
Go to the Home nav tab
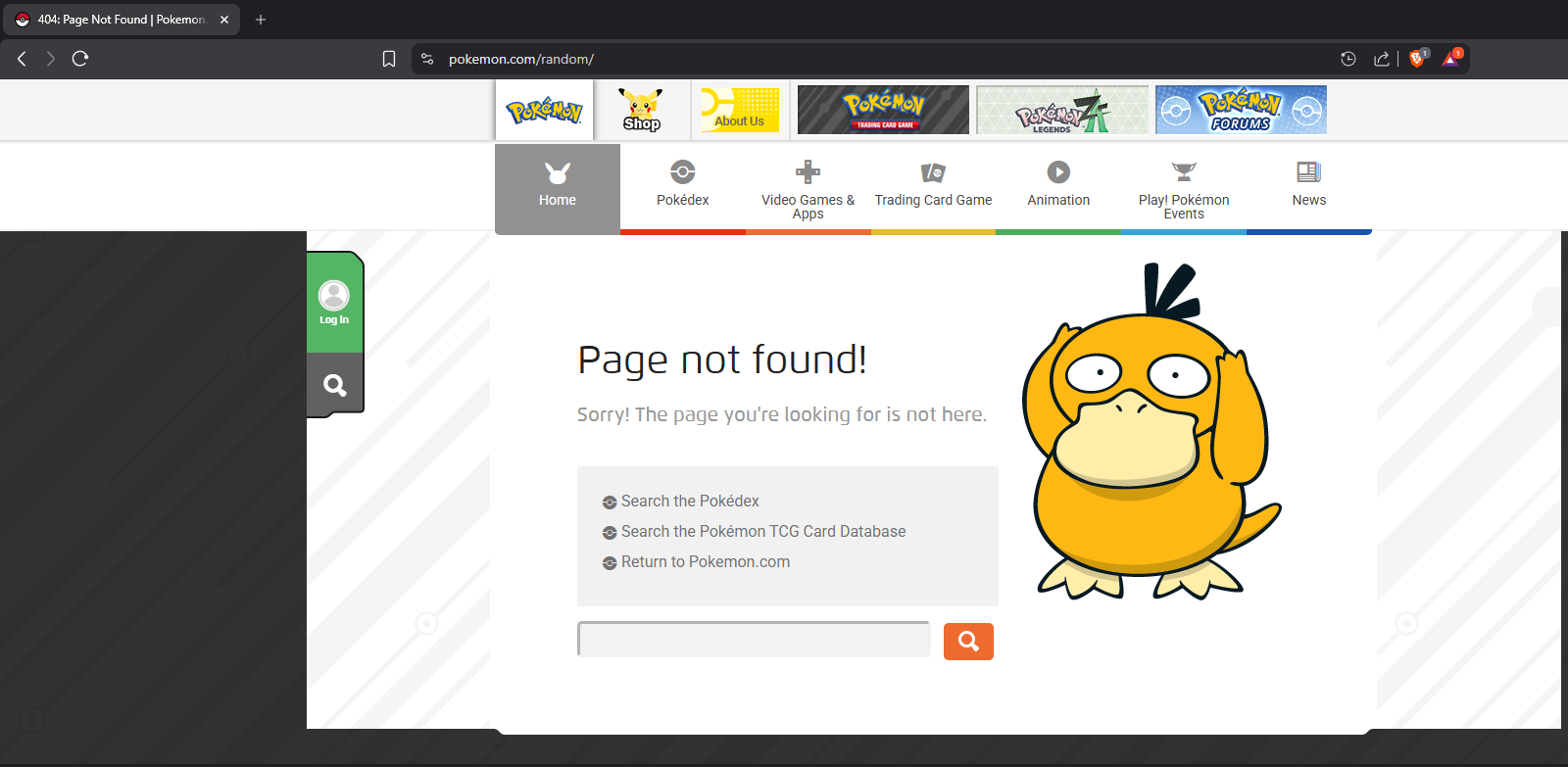558,188
